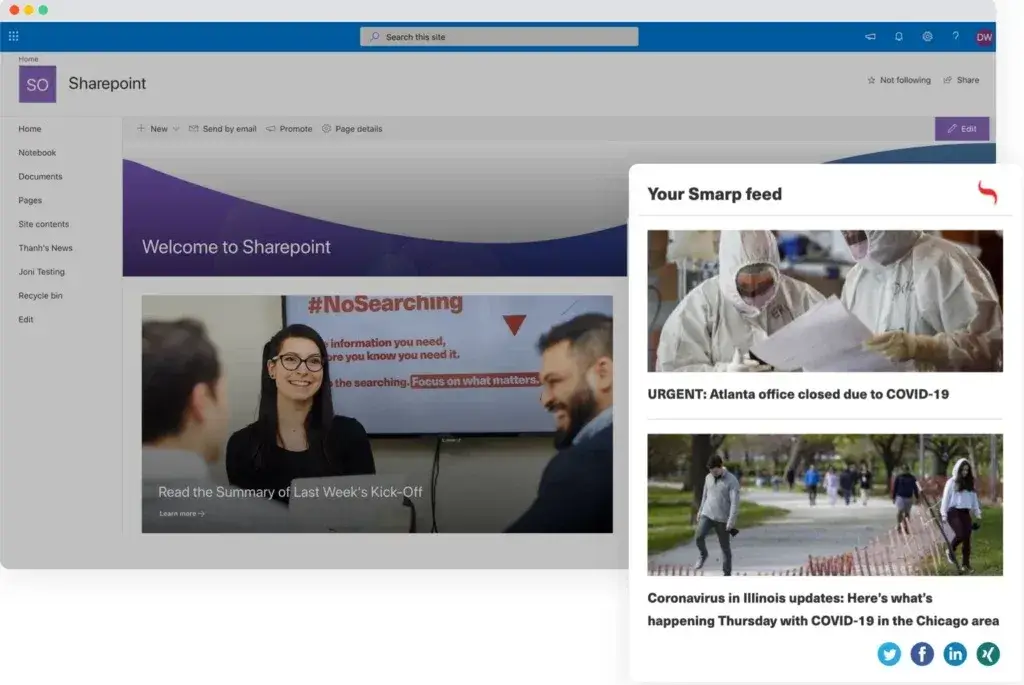The image size is (1024, 685).
Task: Click the megaphone icon in the top bar
Action: coord(870,37)
